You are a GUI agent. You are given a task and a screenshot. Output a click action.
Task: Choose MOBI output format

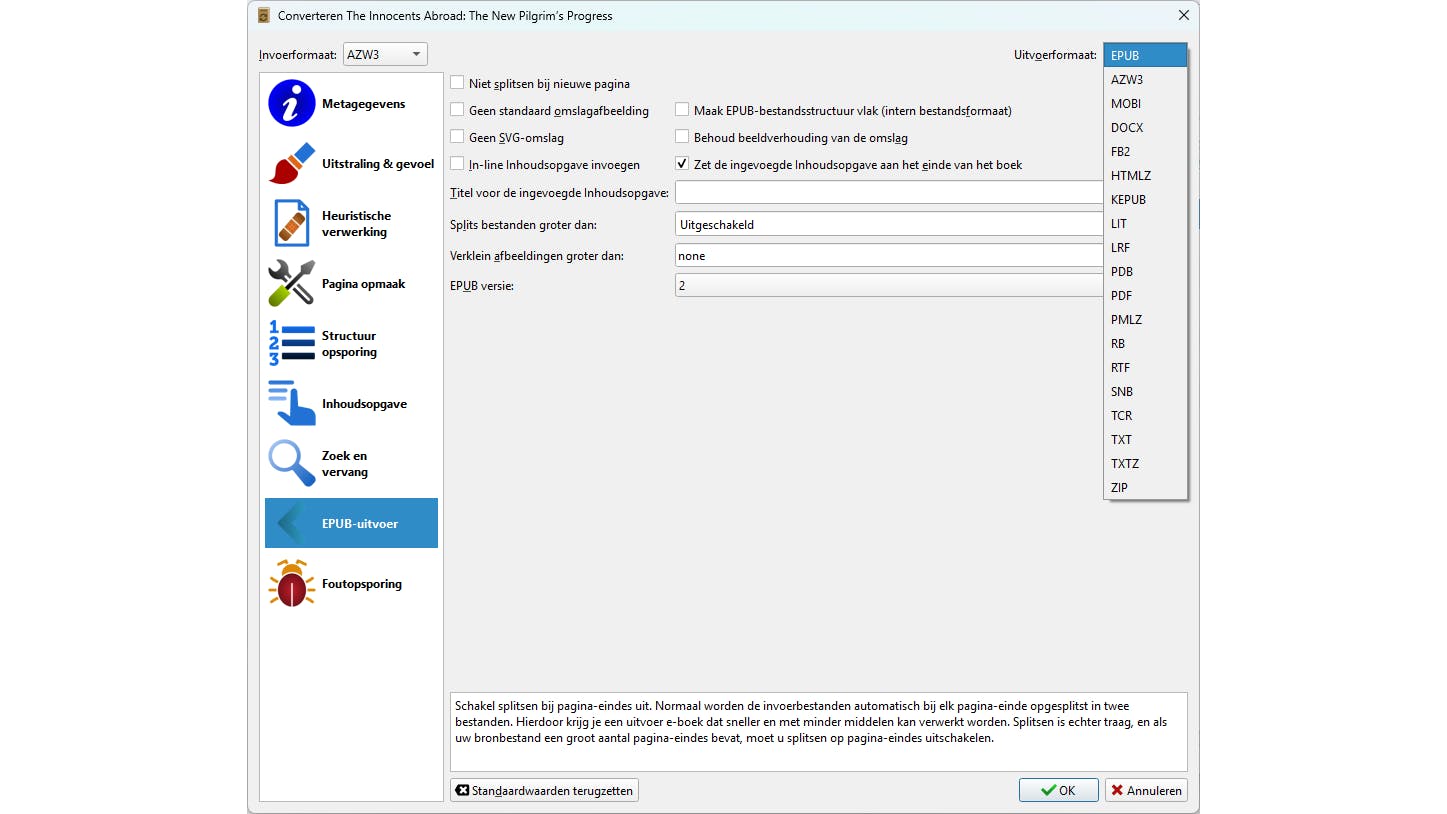[1145, 104]
